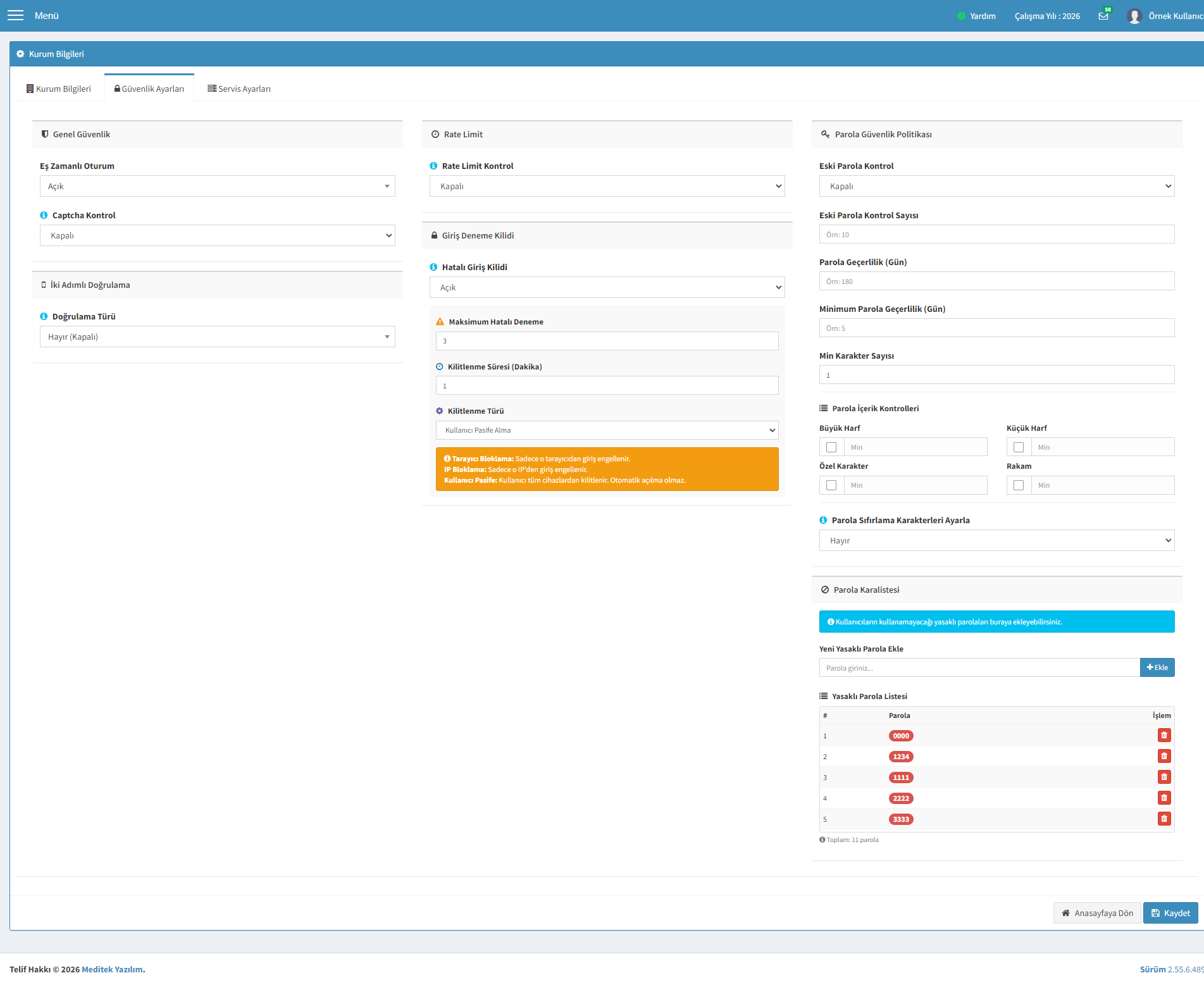Screen dimensions: 1204x985
Task: Enable the Büyük Harf checkbox
Action: click(831, 447)
